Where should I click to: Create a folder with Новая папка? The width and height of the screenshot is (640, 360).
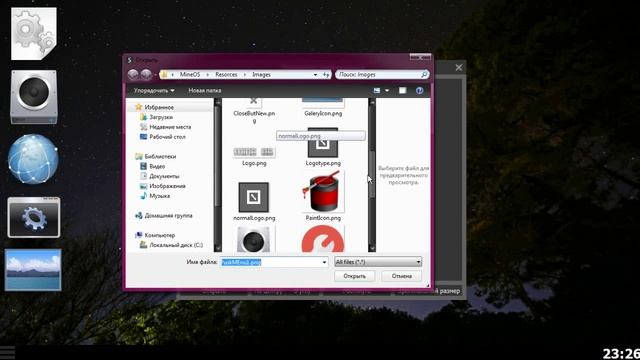204,91
